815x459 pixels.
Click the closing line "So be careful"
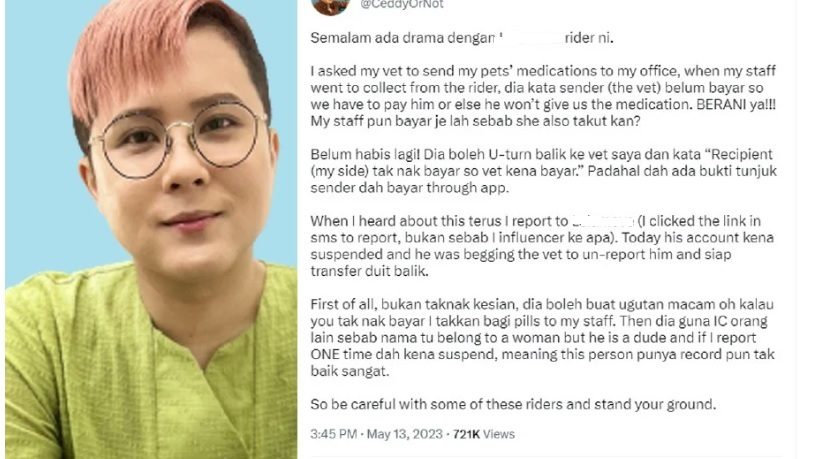tap(513, 404)
